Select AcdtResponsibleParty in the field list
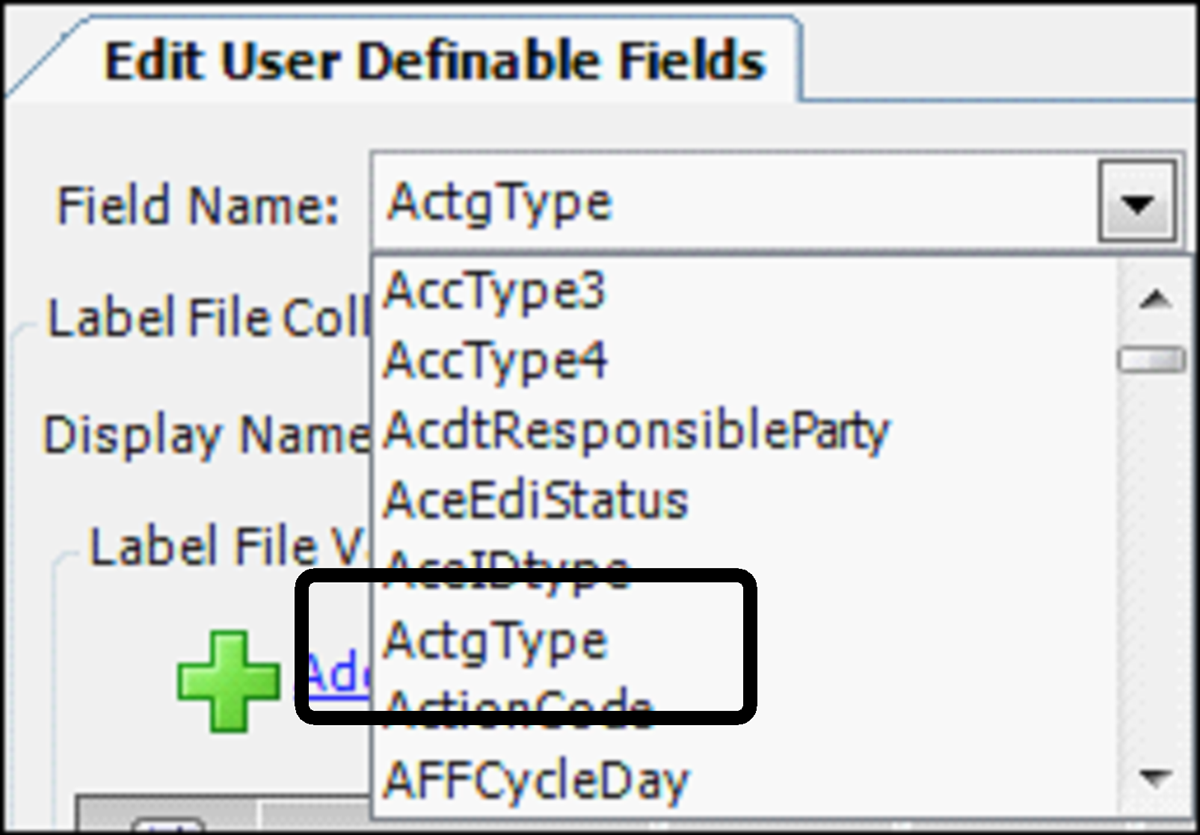The image size is (1200, 835). pos(636,431)
